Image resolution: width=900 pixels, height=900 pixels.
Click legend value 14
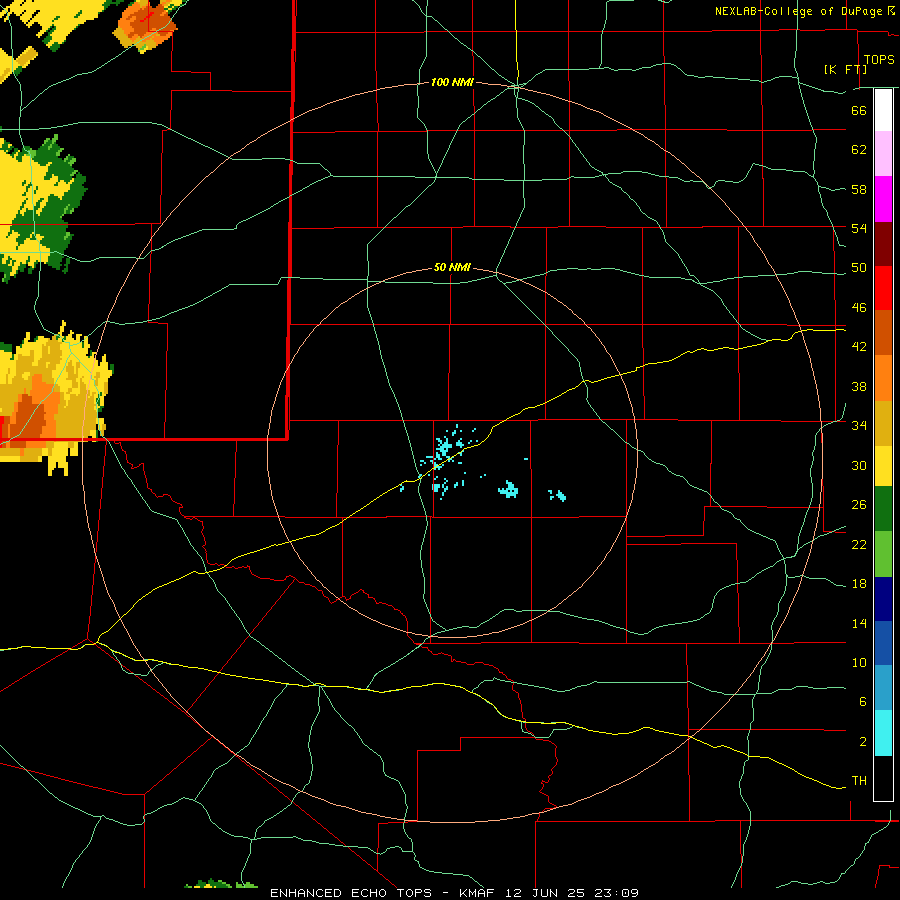[859, 623]
